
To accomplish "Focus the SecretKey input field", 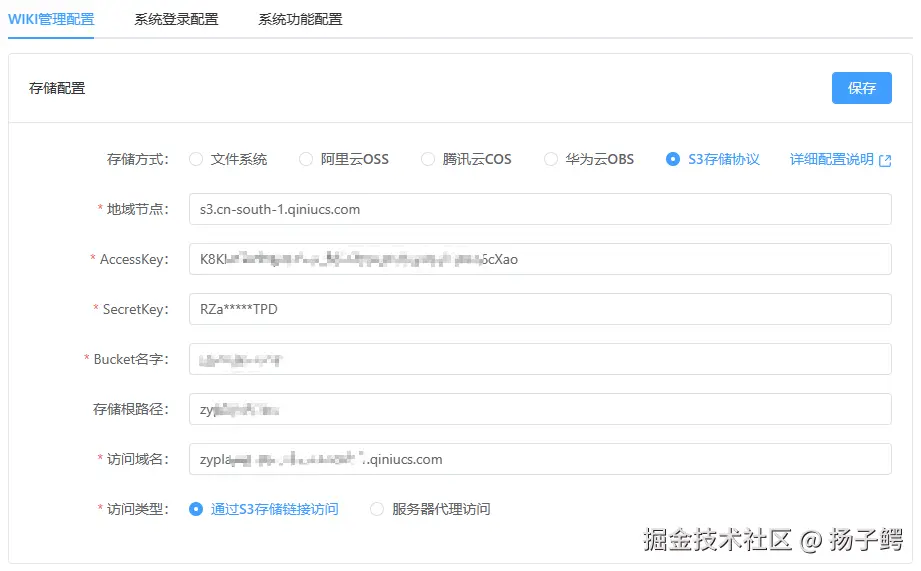I will [x=540, y=309].
